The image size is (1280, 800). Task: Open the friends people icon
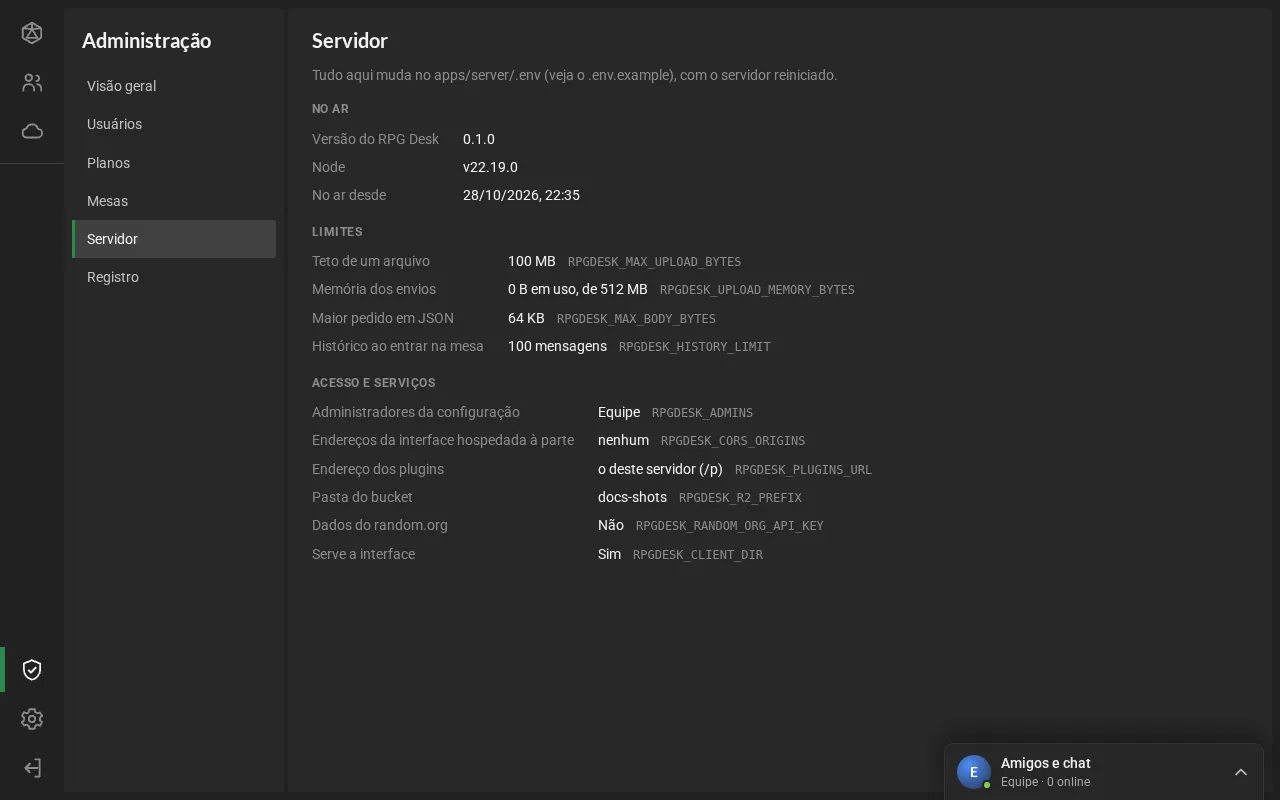(32, 83)
